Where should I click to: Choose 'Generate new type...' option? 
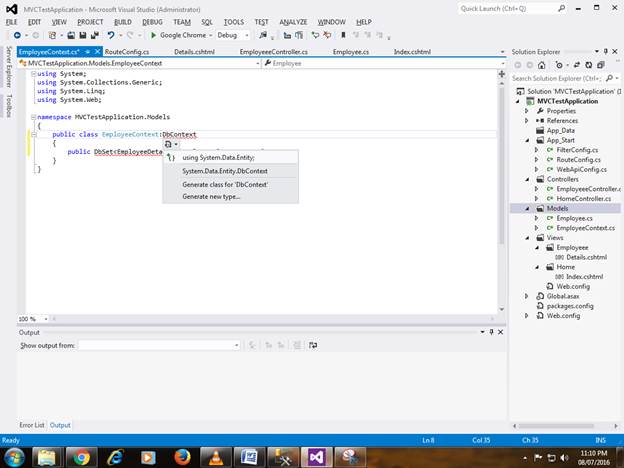211,196
